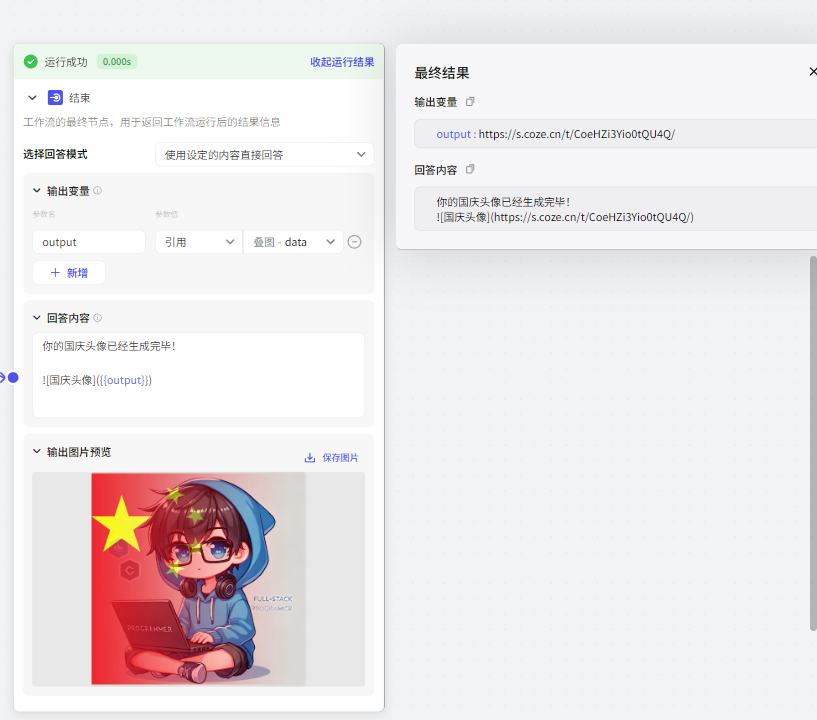This screenshot has width=817, height=720.
Task: Click the download icon beside 保存图片
Action: coord(310,457)
